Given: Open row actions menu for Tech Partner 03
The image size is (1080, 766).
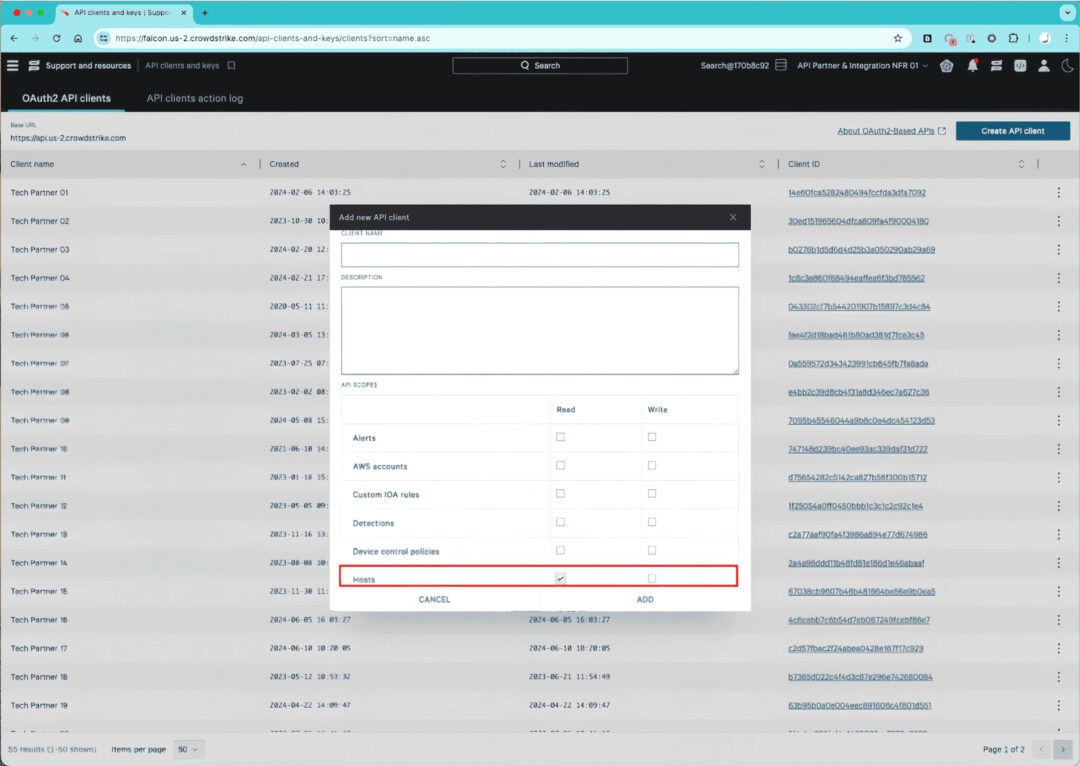Looking at the screenshot, I should coord(1059,249).
